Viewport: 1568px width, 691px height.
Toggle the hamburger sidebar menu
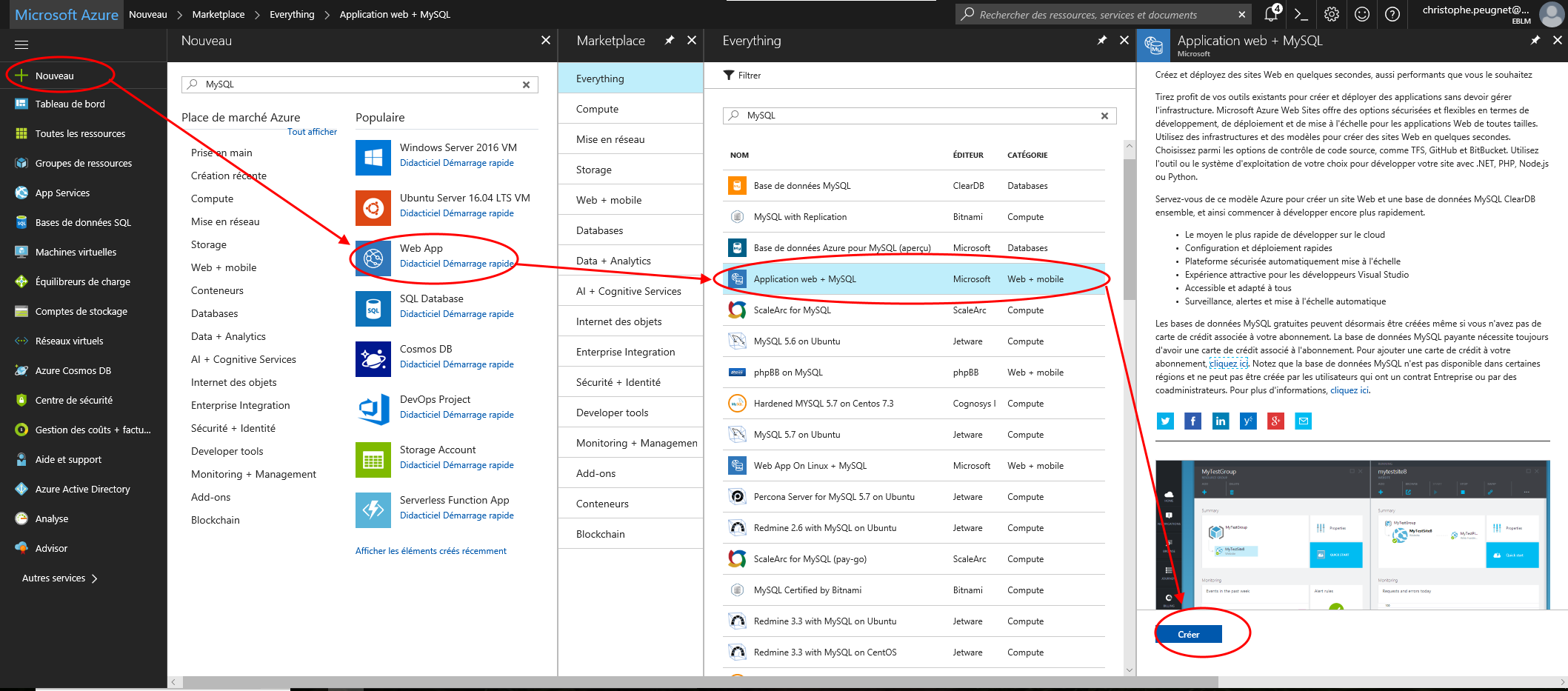(21, 45)
